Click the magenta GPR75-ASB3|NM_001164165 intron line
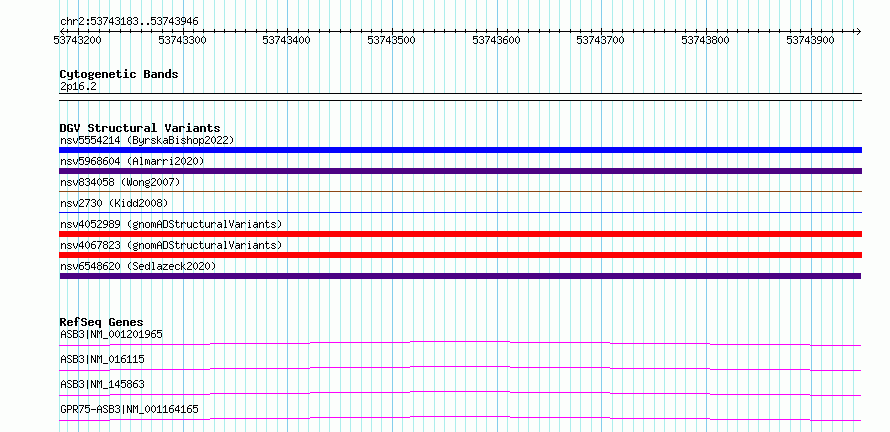 click(460, 418)
